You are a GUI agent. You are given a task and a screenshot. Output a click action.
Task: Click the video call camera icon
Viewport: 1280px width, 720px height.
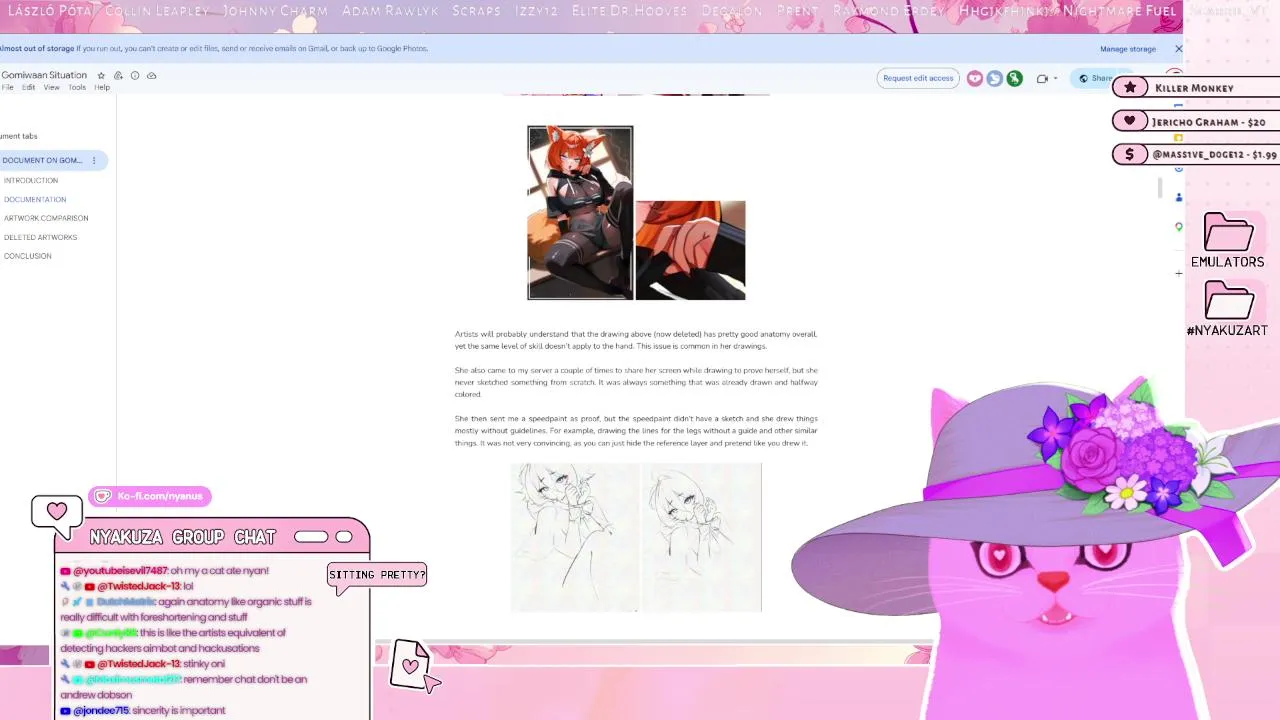pos(1042,78)
